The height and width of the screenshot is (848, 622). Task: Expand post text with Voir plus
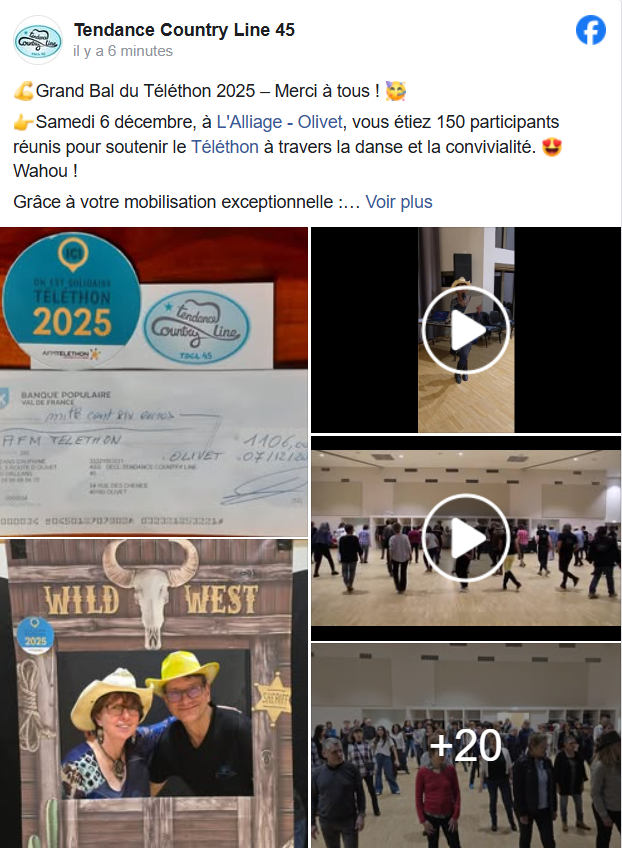point(399,202)
